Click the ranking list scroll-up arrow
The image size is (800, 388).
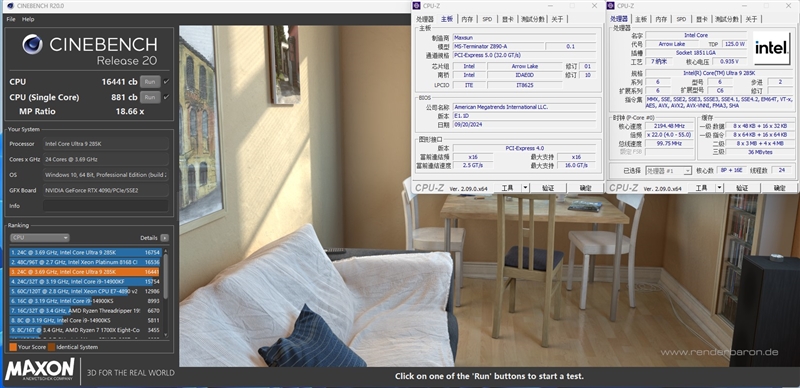point(165,251)
